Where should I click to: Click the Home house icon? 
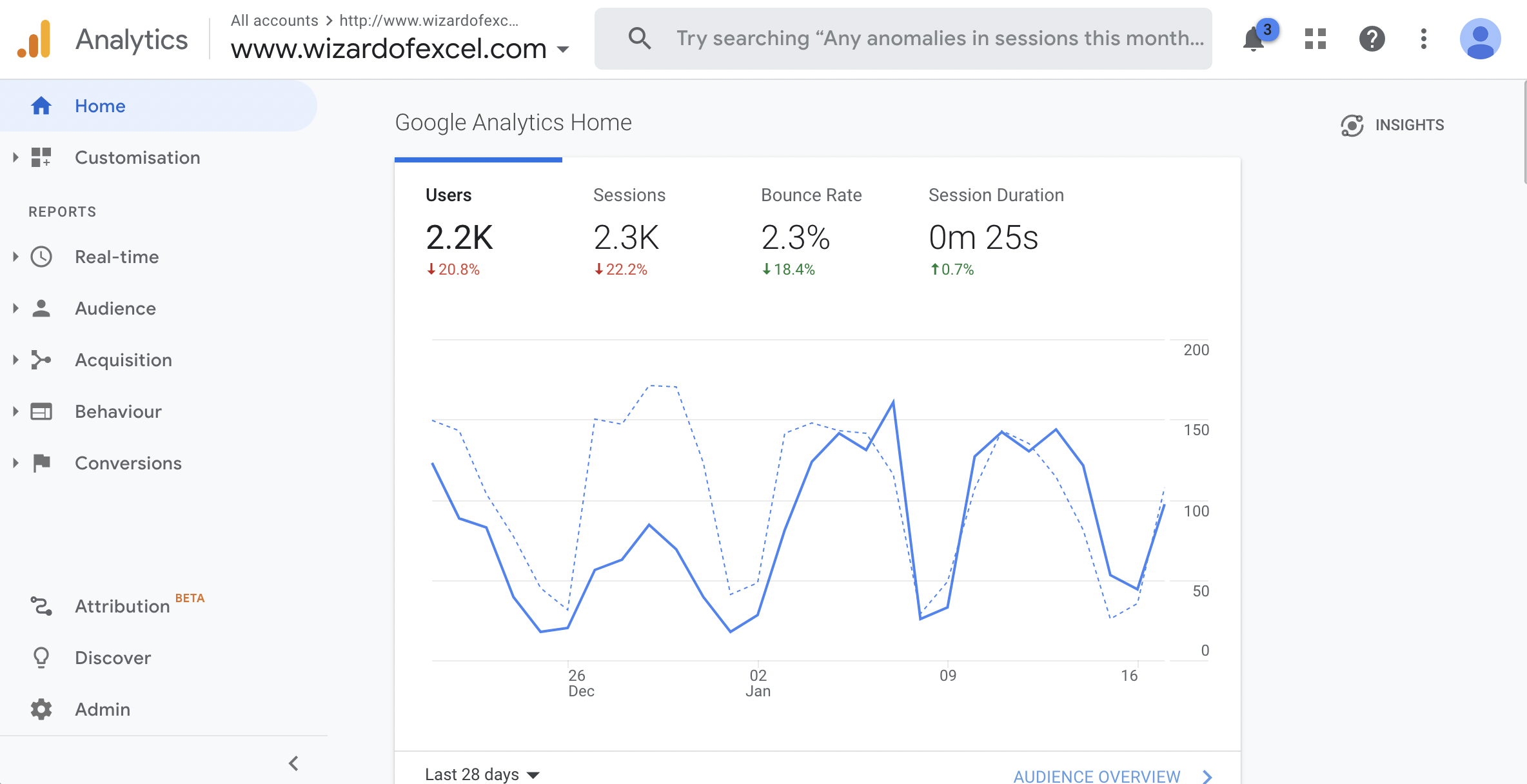point(41,106)
